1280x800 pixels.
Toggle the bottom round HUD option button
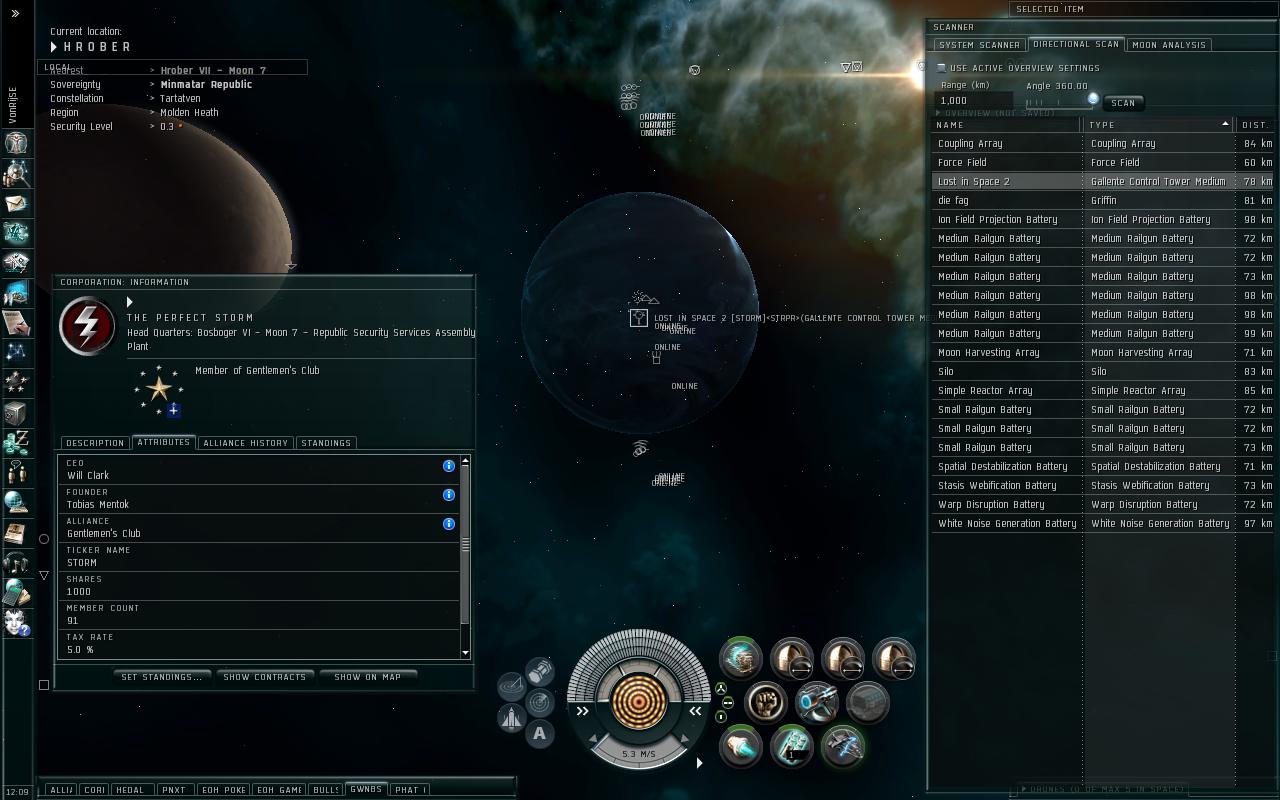click(x=721, y=717)
